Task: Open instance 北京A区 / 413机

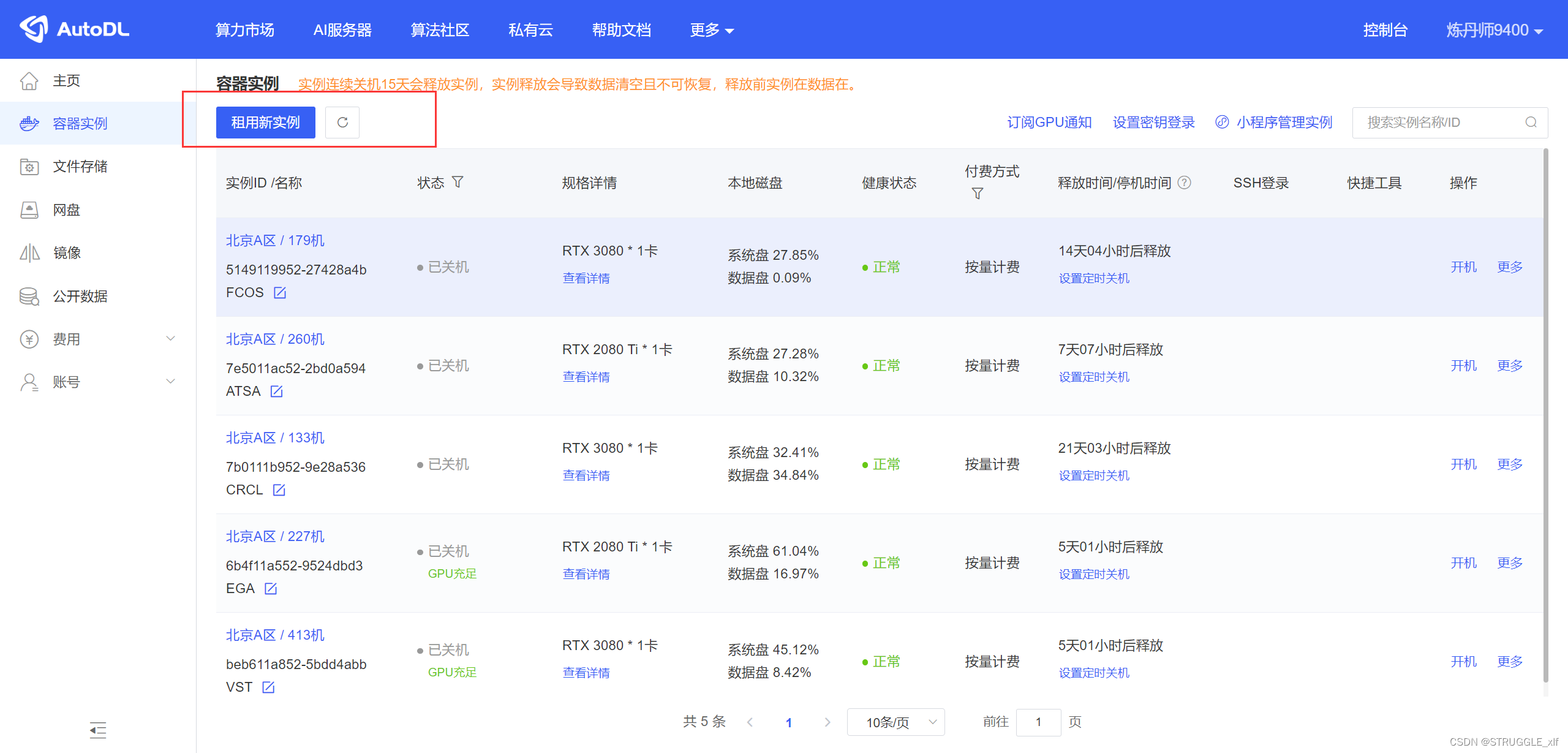Action: pyautogui.click(x=275, y=635)
